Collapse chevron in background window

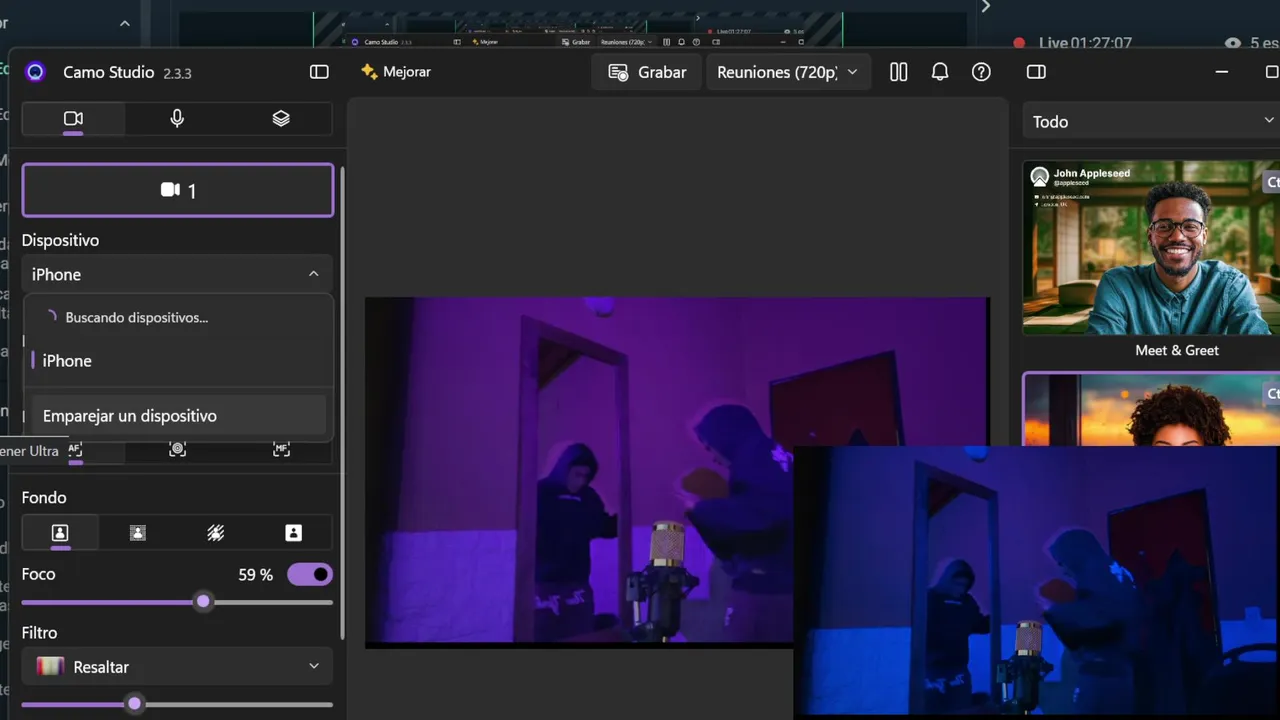[125, 23]
